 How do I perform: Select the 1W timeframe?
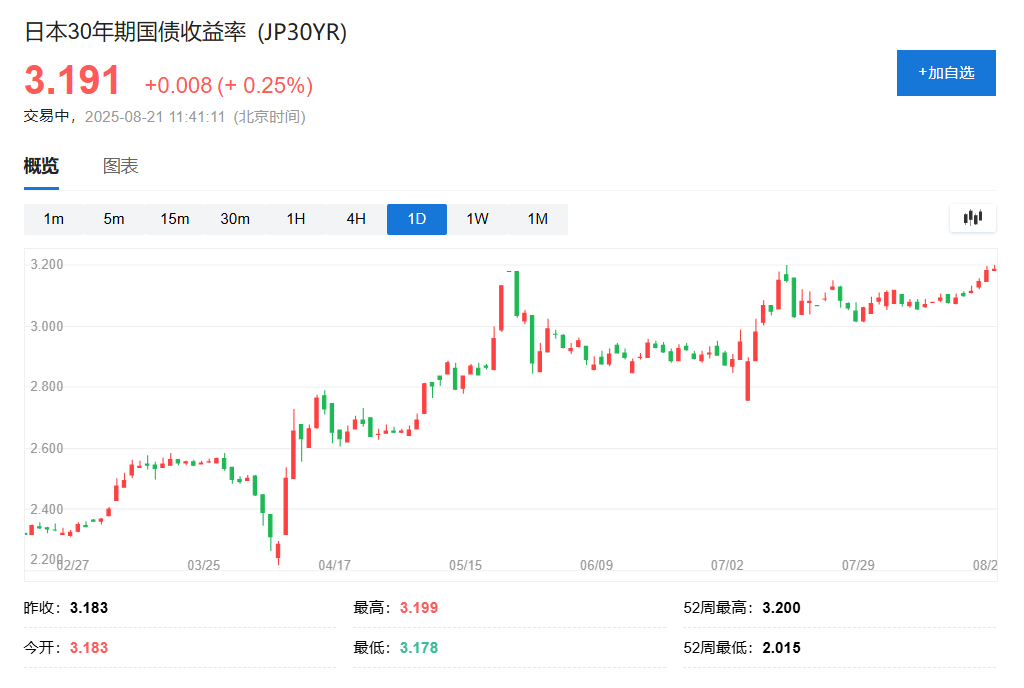pyautogui.click(x=476, y=218)
